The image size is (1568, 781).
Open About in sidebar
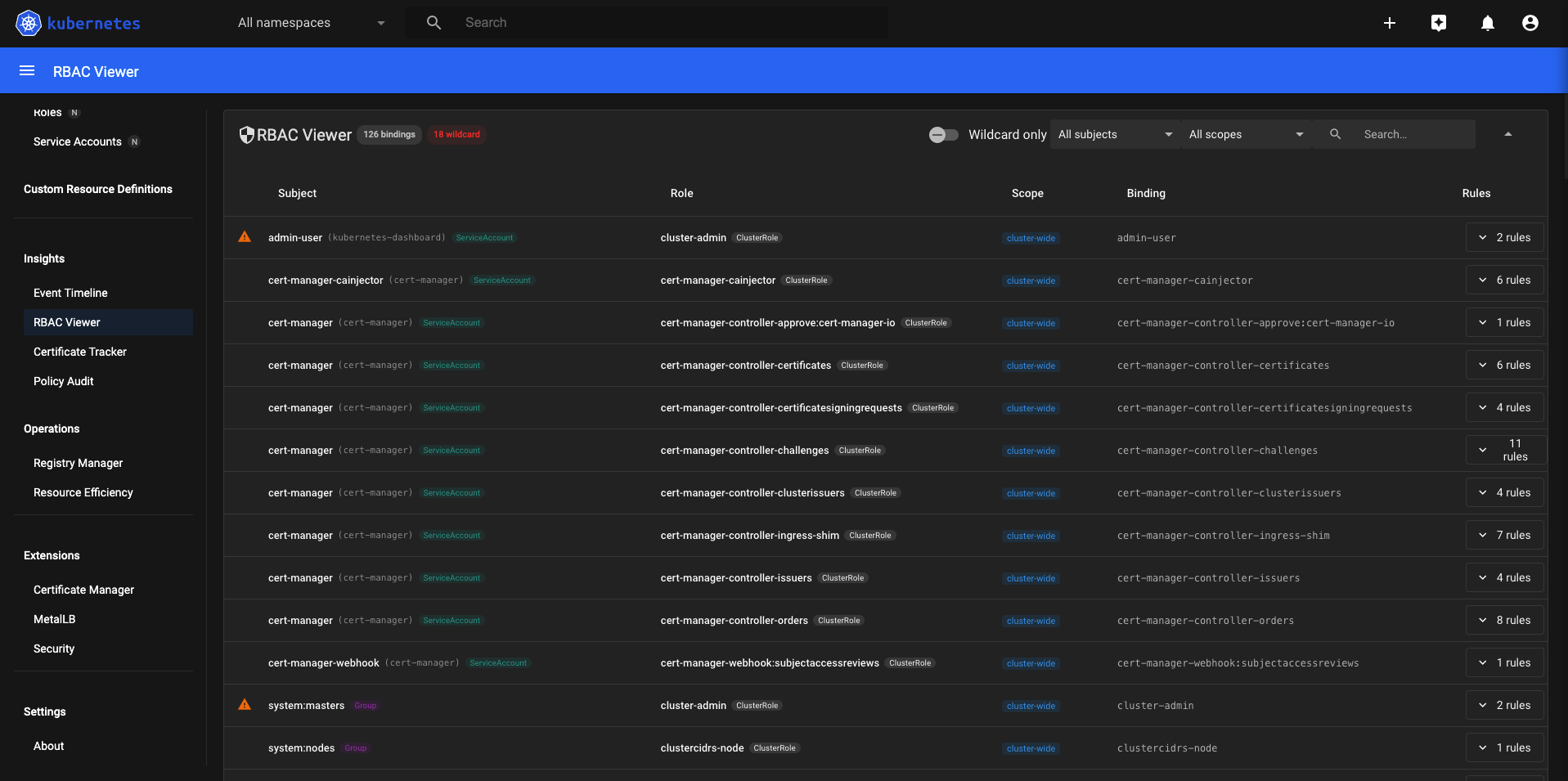pyautogui.click(x=48, y=746)
